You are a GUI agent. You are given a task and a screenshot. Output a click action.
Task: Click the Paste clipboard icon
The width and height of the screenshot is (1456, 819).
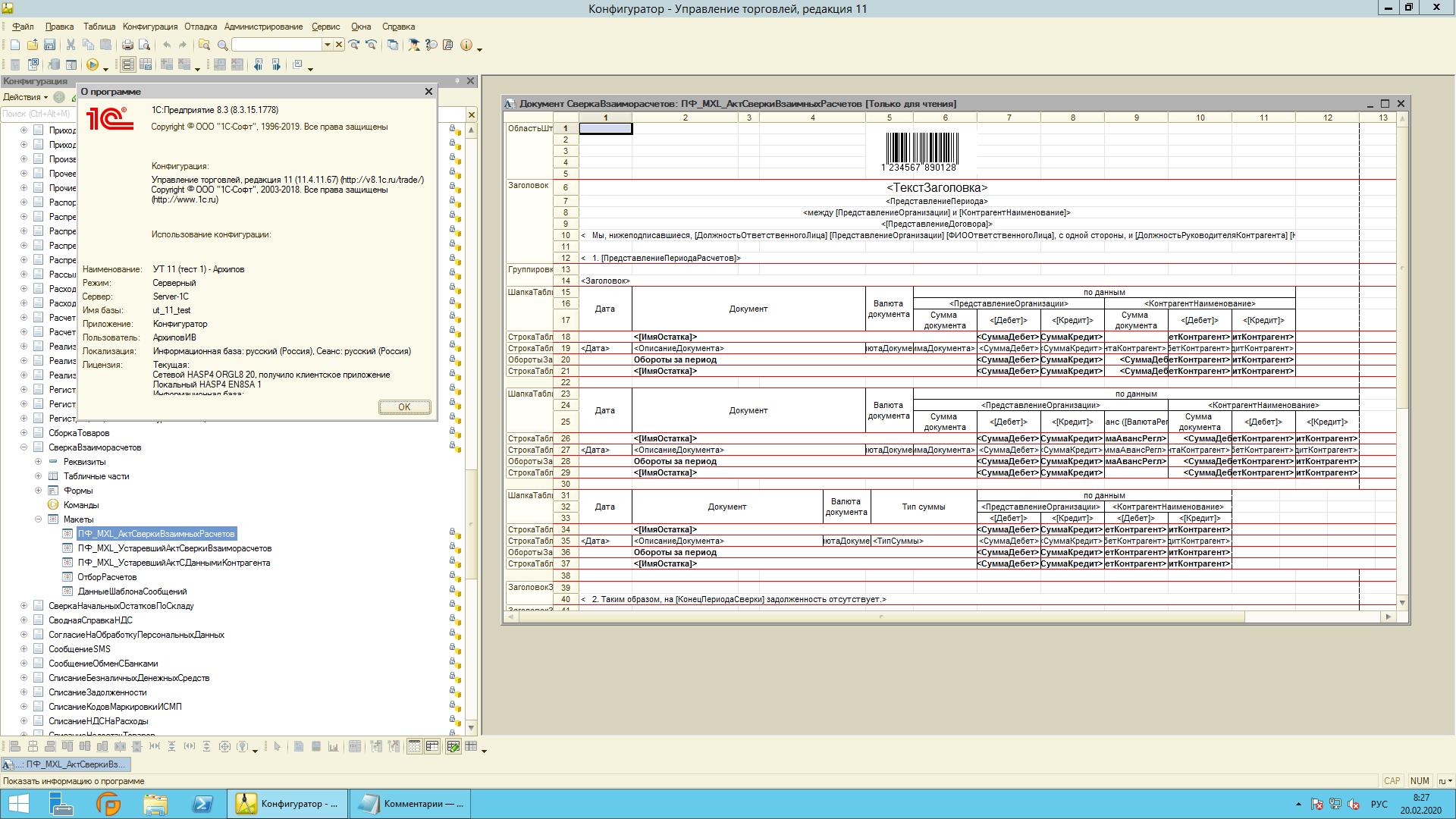pos(105,45)
